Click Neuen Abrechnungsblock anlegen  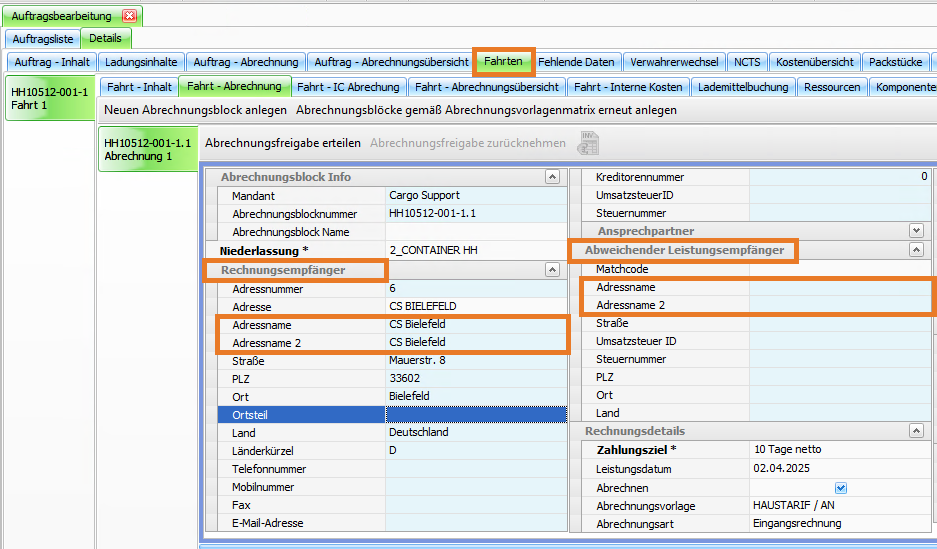click(x=196, y=110)
